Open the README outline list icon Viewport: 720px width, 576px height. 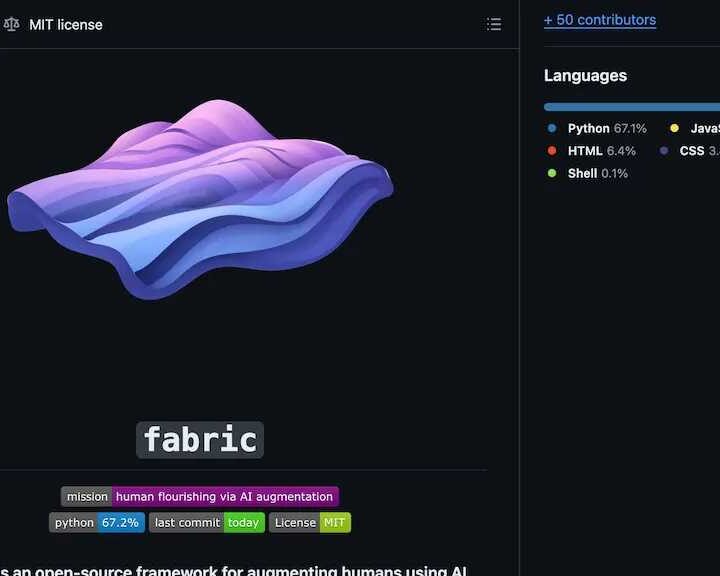tap(494, 24)
